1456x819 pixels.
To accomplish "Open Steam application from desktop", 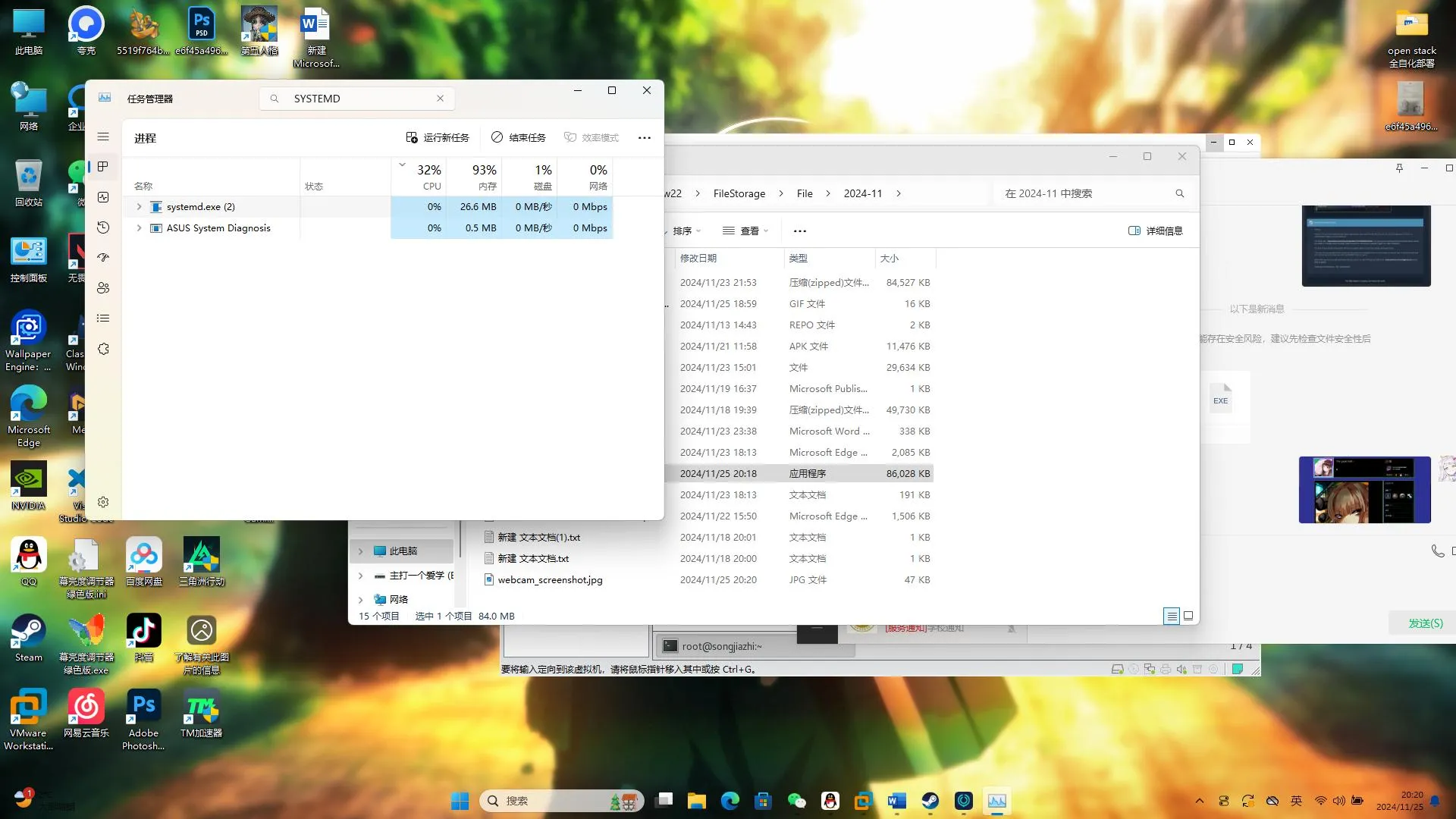I will tap(27, 632).
